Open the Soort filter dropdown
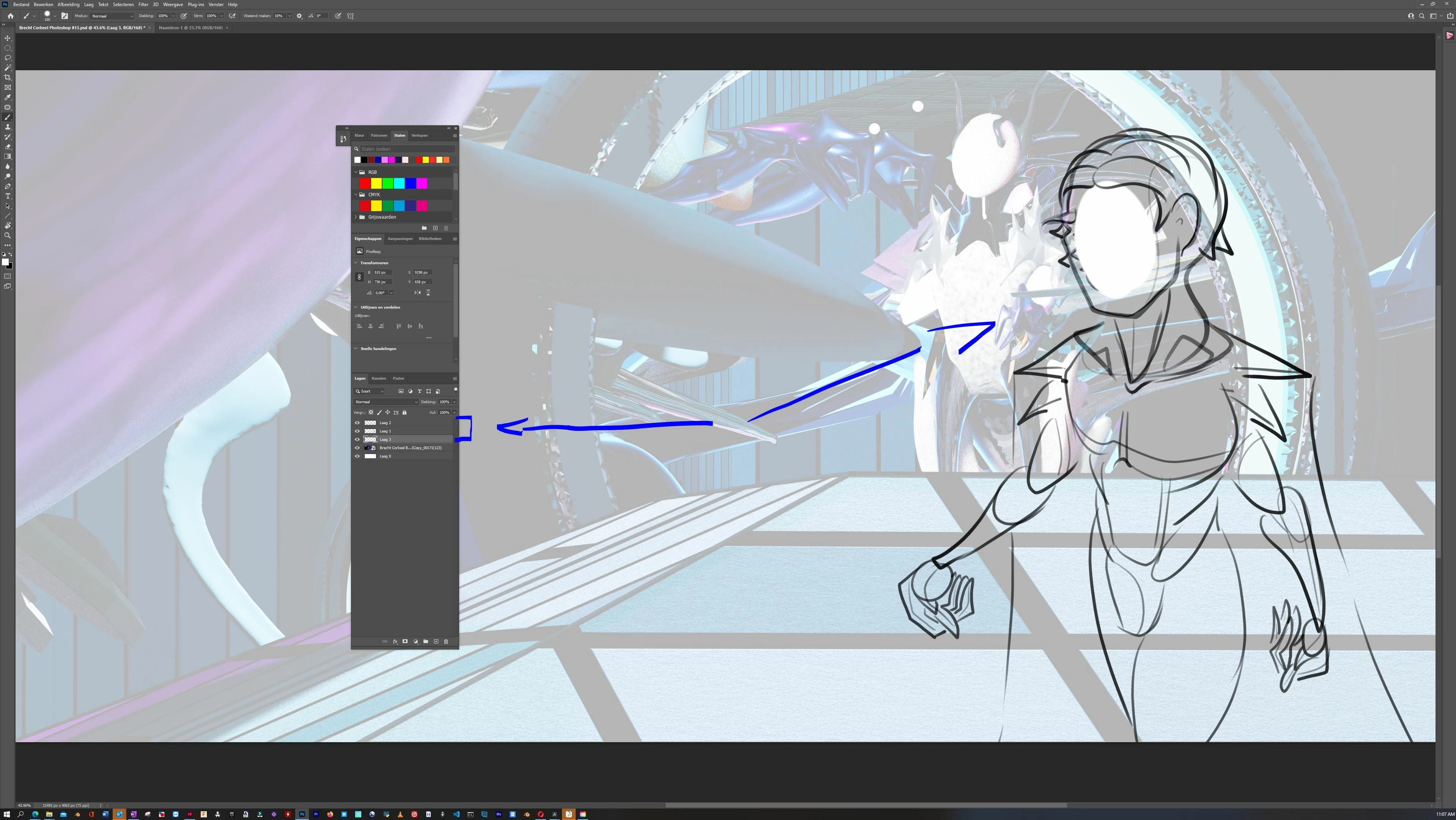The height and width of the screenshot is (820, 1456). pyautogui.click(x=370, y=391)
